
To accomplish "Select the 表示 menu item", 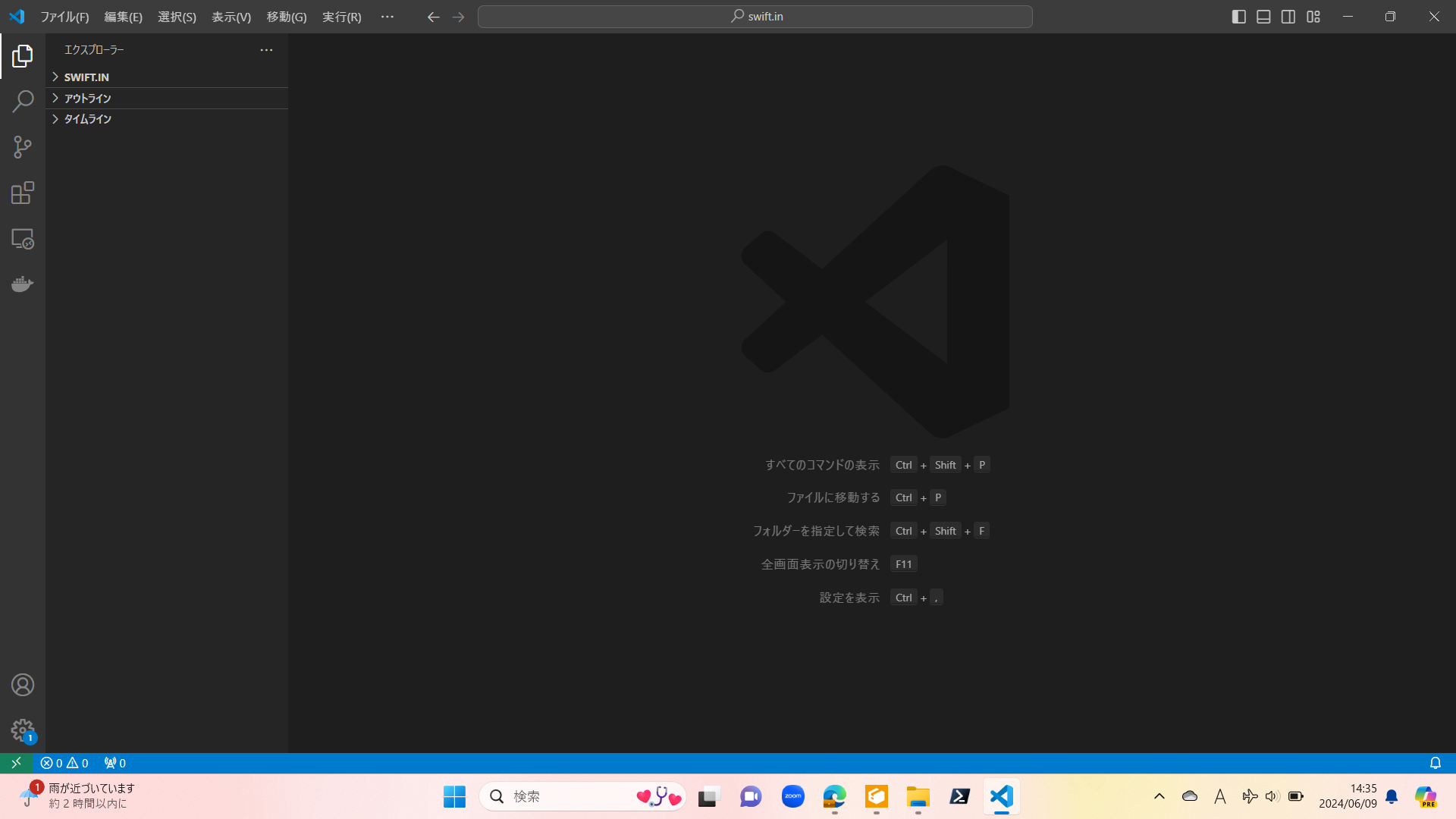I will pyautogui.click(x=230, y=16).
